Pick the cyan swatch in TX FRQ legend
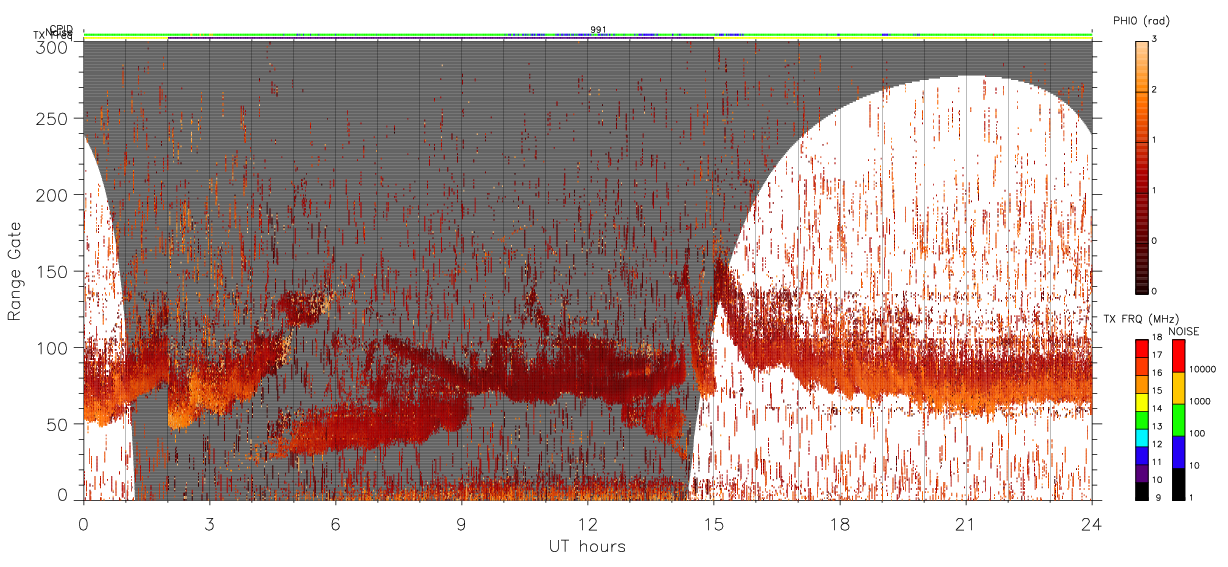 (1142, 438)
